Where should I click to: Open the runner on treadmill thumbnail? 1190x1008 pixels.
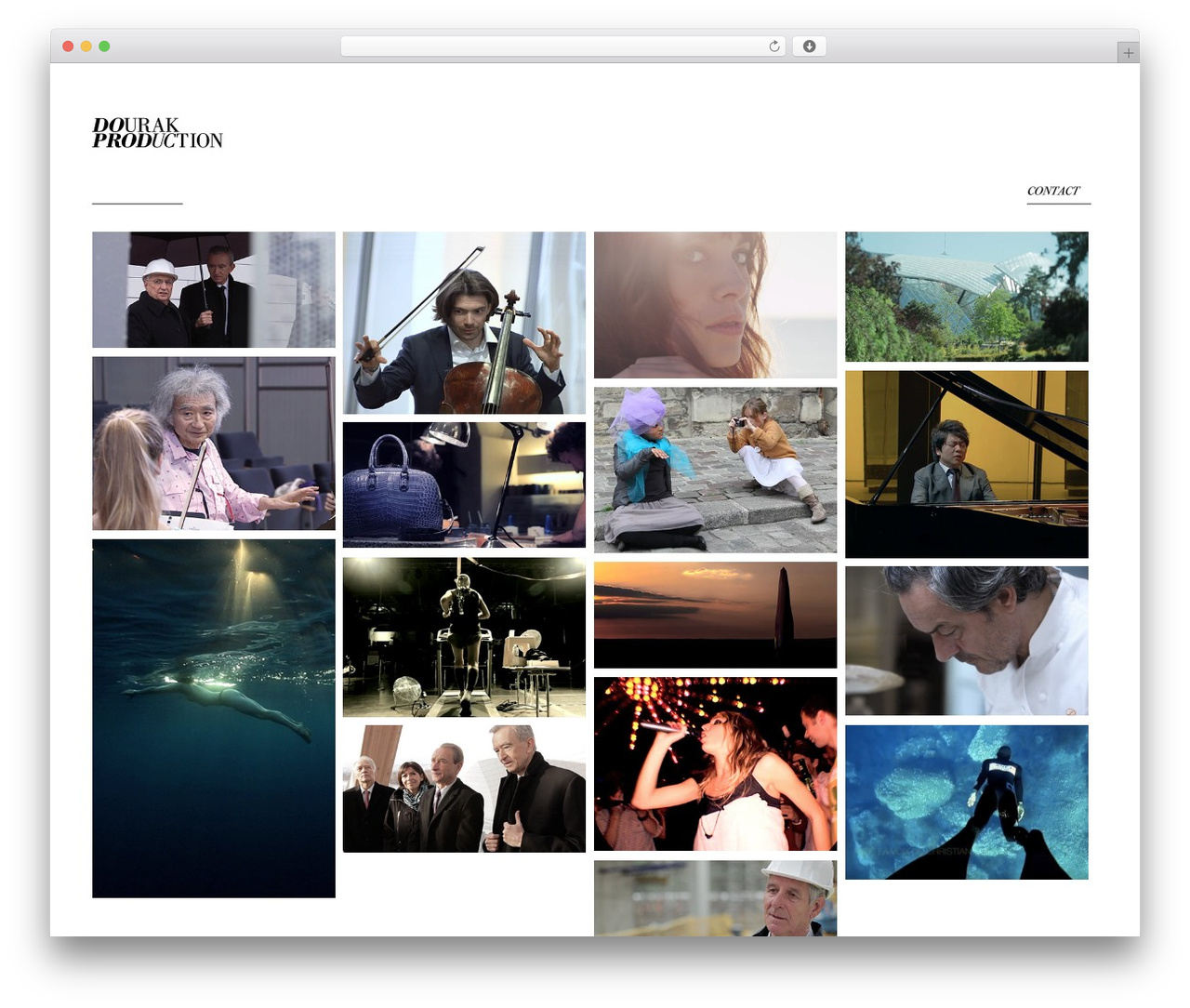tap(464, 637)
